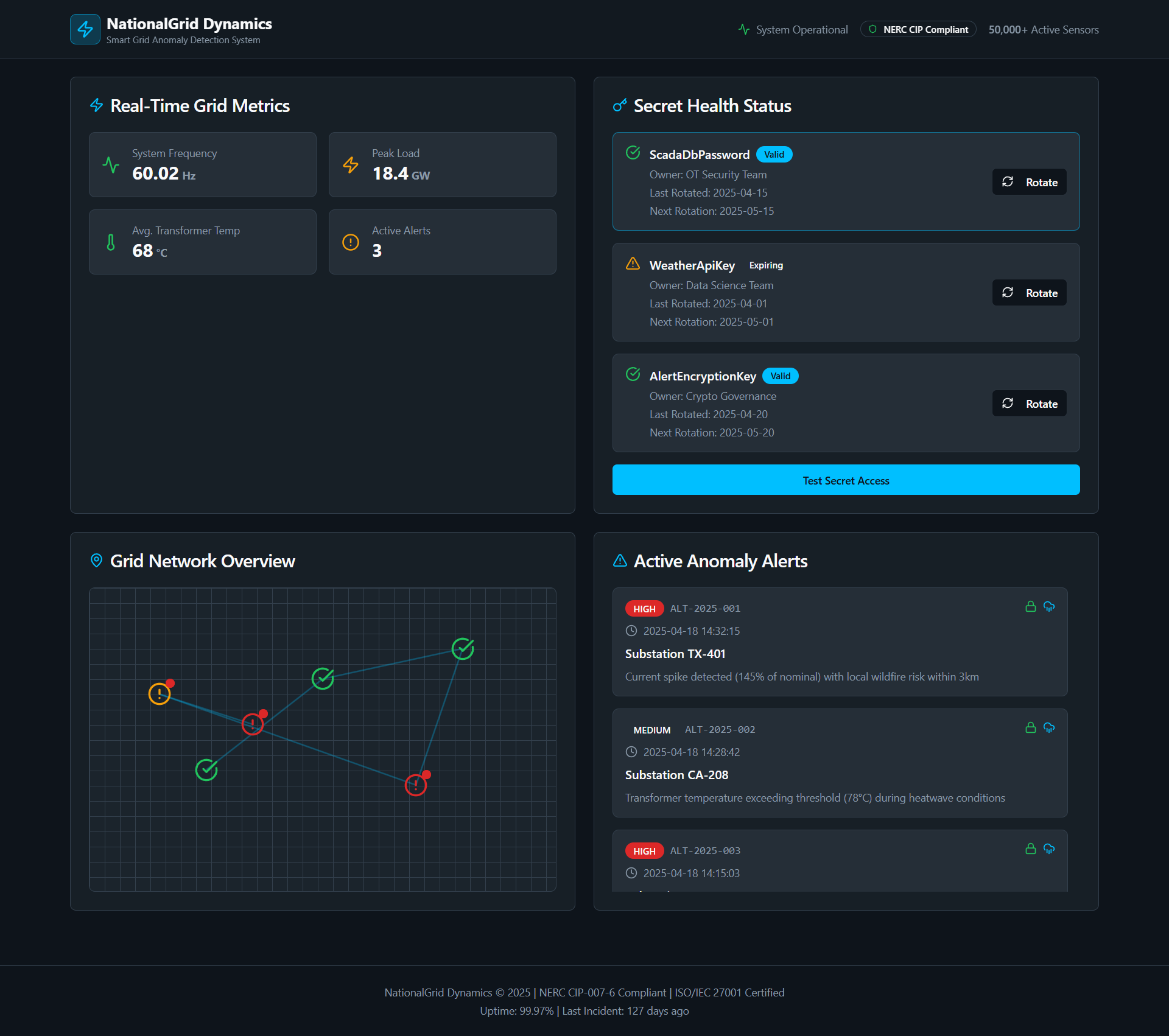
Task: Click the Expiring badge on WeatherApiKey
Action: point(766,265)
